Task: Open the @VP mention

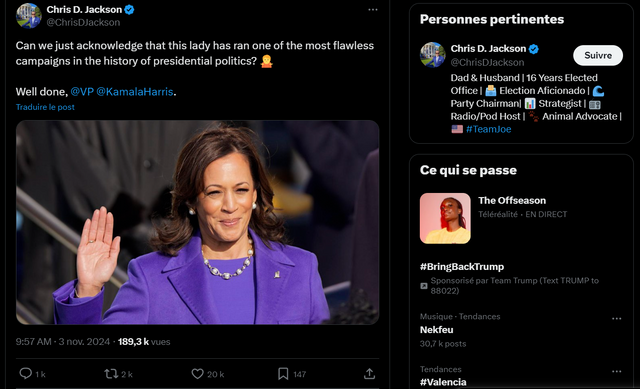Action: [x=82, y=91]
